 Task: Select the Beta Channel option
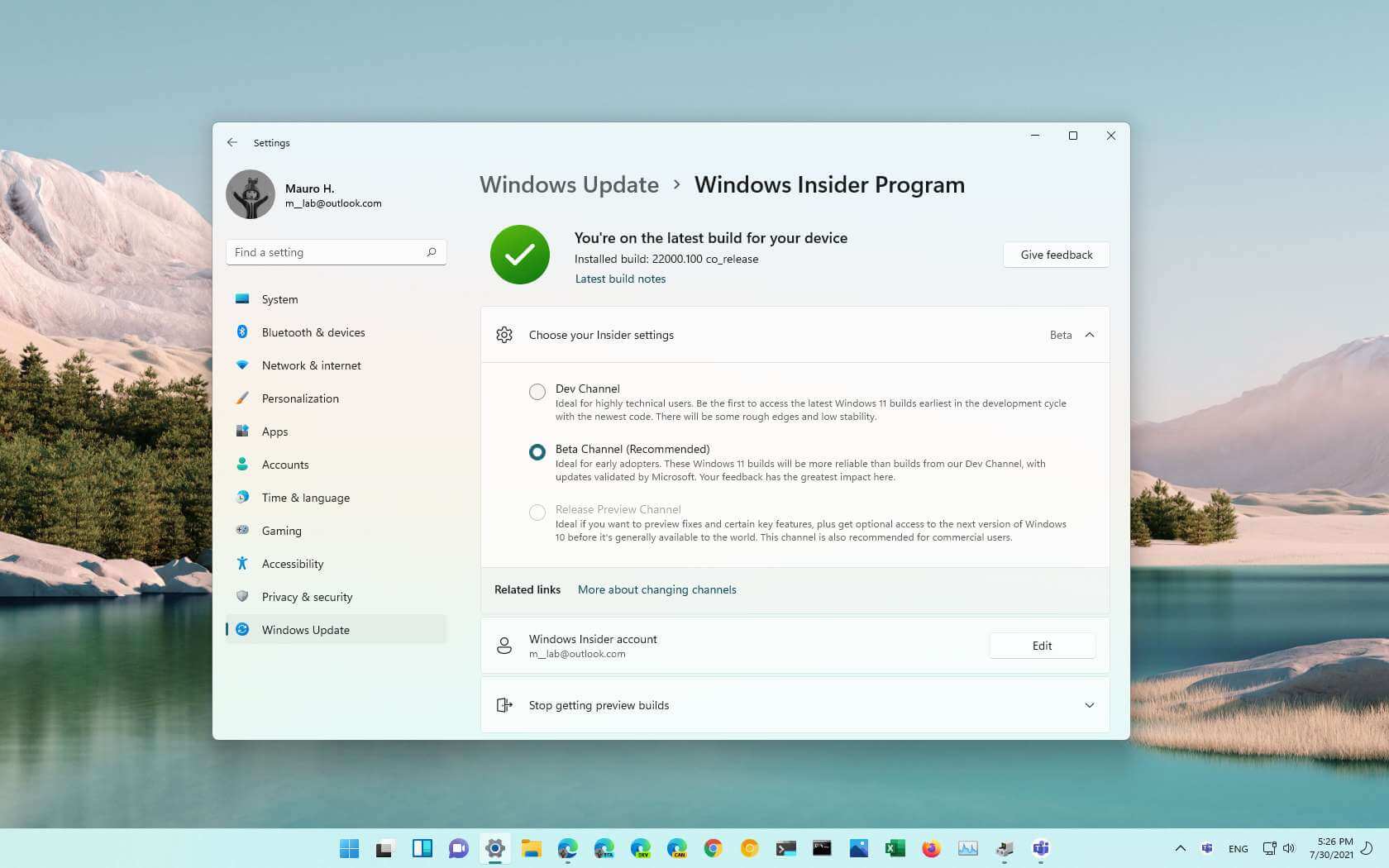[537, 452]
